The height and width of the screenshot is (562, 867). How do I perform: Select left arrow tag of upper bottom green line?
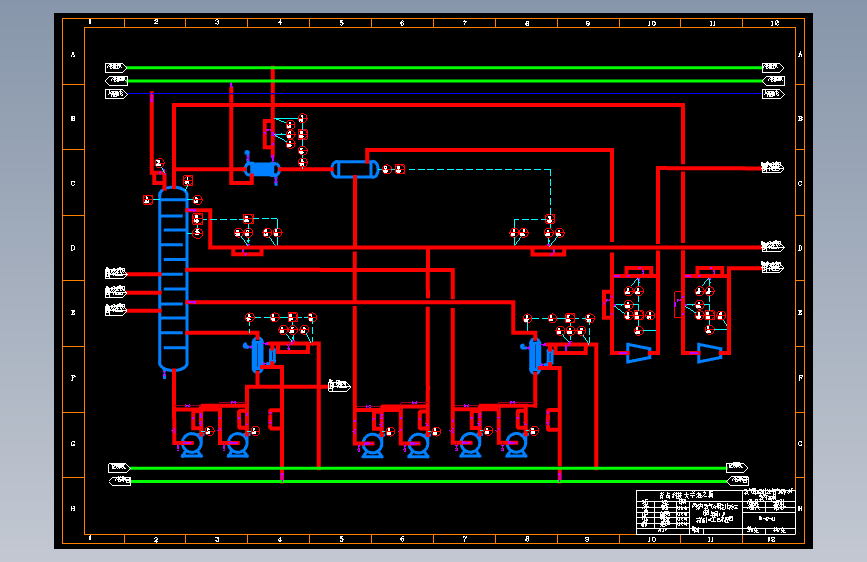point(118,468)
